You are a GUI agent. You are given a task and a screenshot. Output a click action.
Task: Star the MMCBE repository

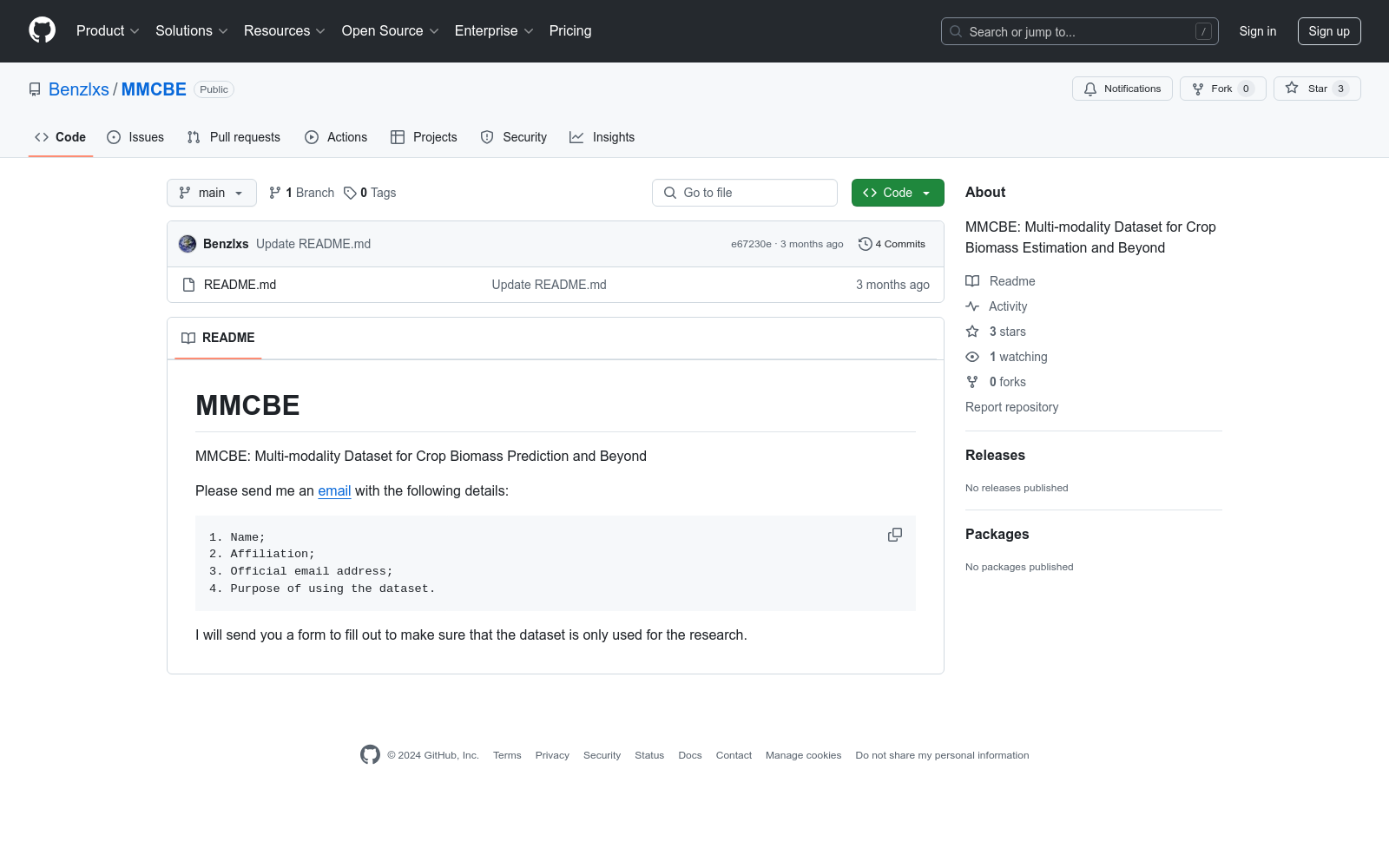[1317, 89]
